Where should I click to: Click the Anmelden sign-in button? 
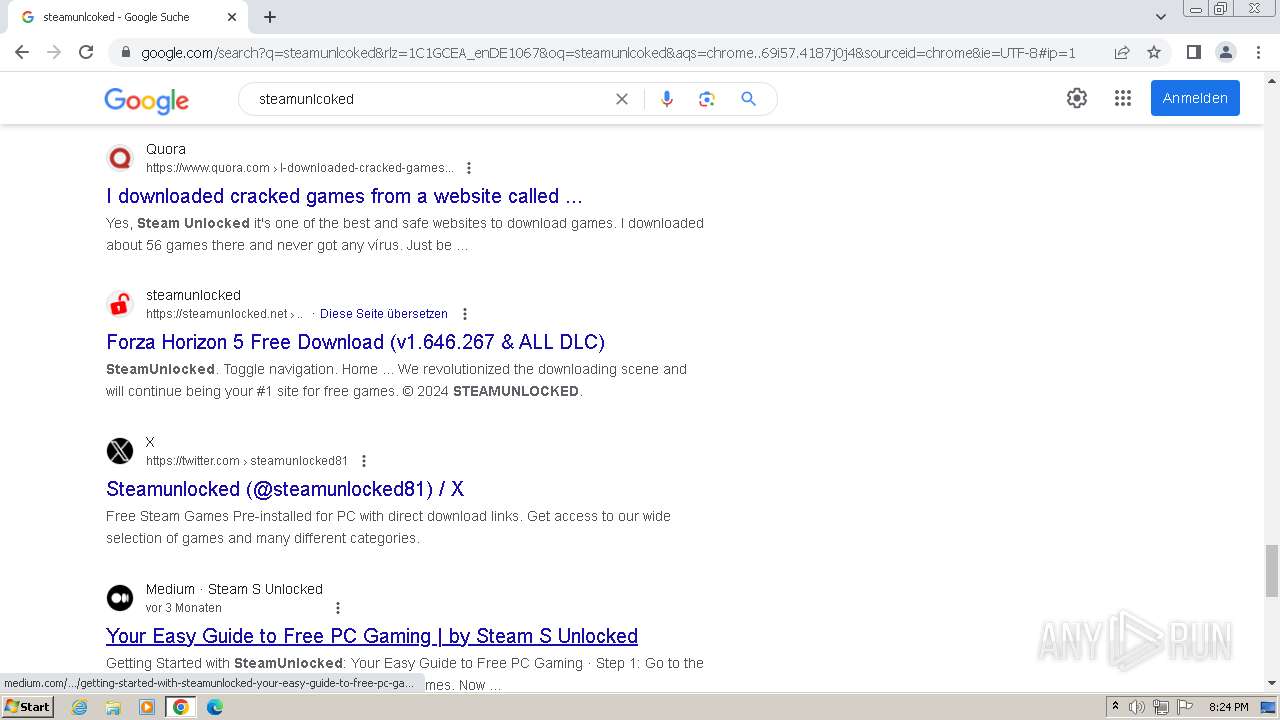tap(1195, 98)
